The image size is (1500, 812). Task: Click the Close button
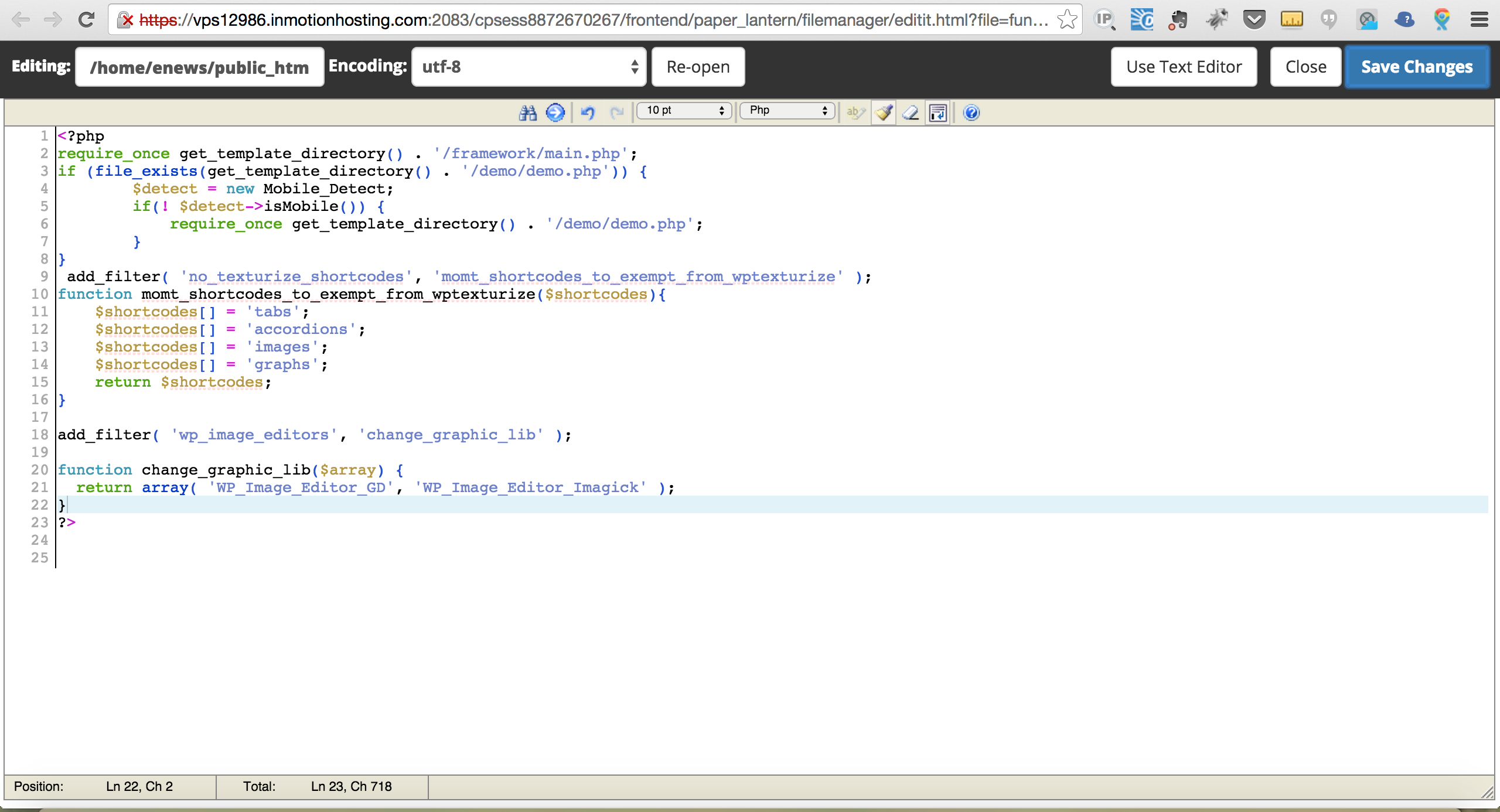coord(1305,67)
